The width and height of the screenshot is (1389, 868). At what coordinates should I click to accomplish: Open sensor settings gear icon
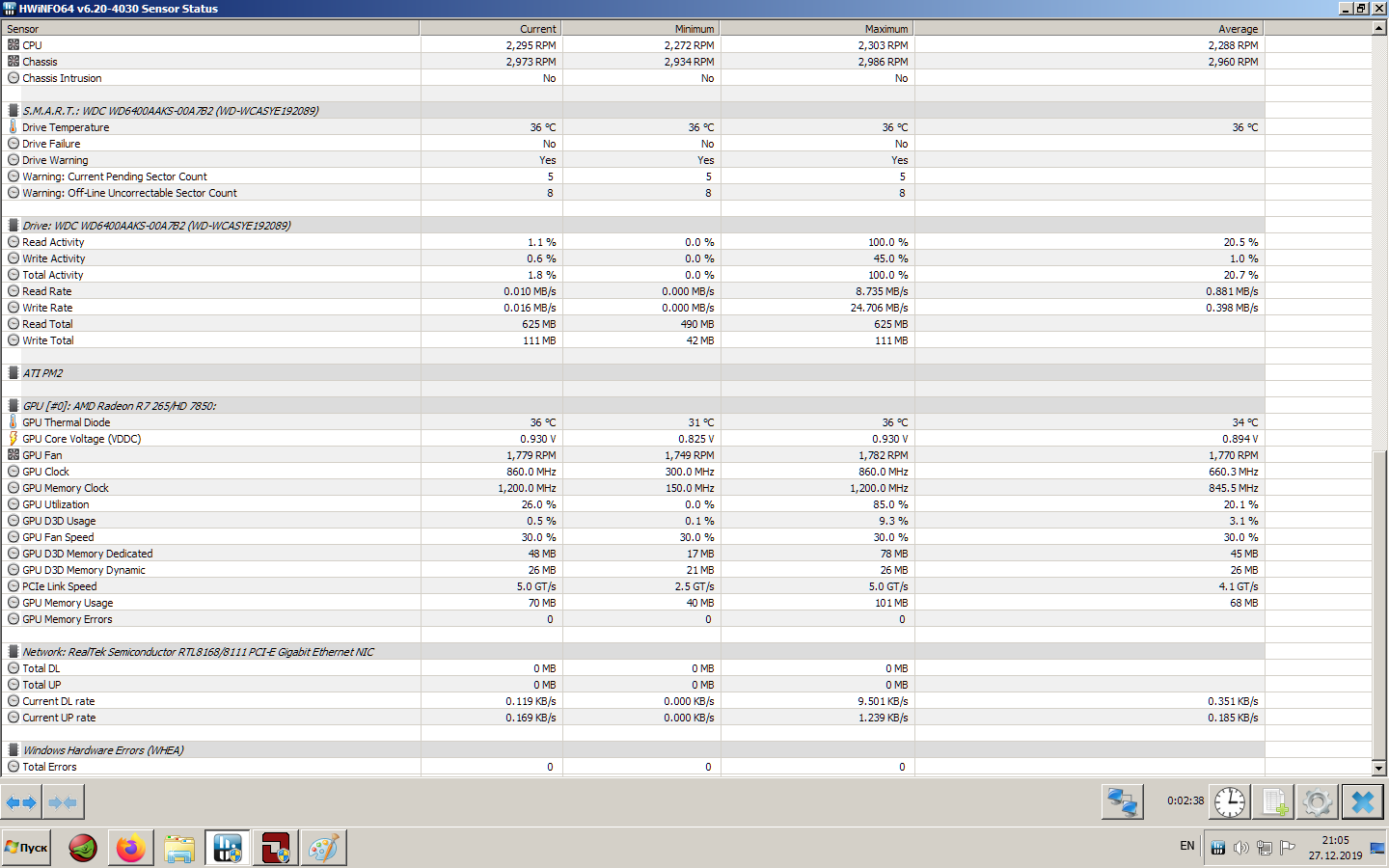pyautogui.click(x=1318, y=801)
